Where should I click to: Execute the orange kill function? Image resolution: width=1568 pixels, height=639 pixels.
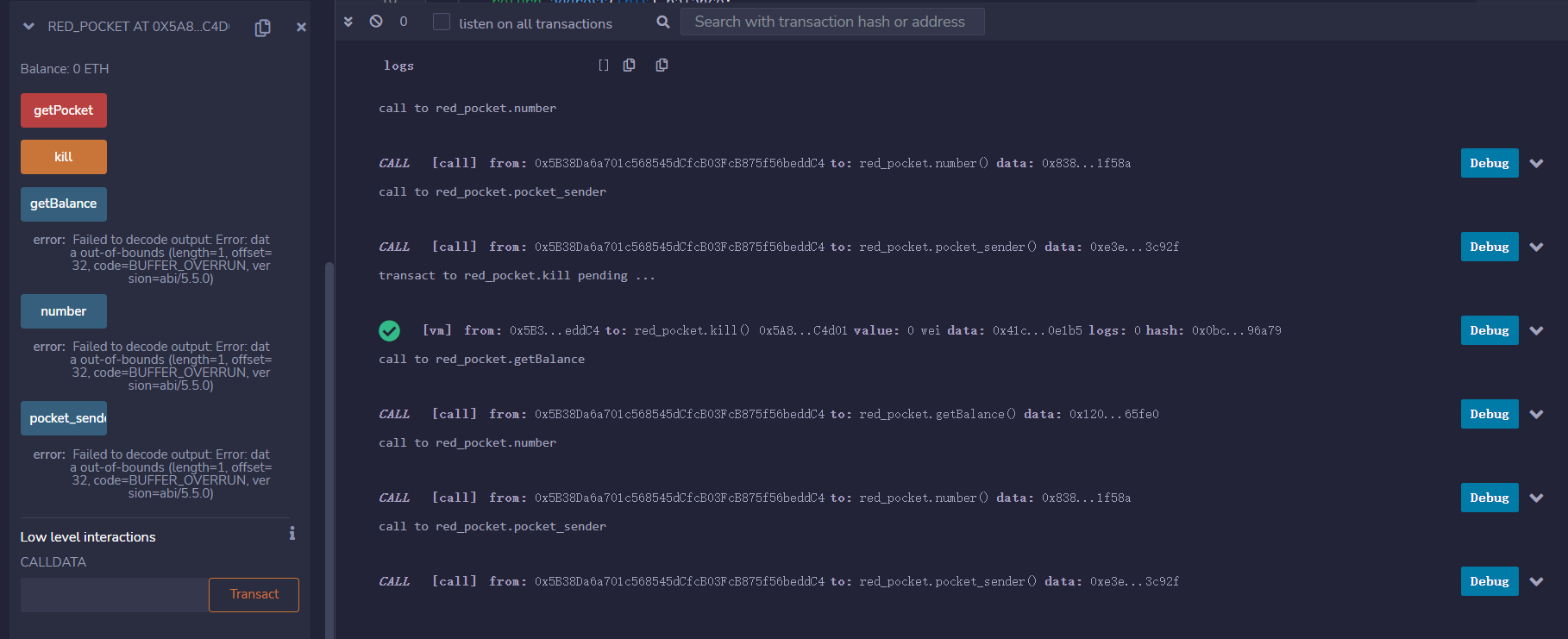pyautogui.click(x=64, y=157)
